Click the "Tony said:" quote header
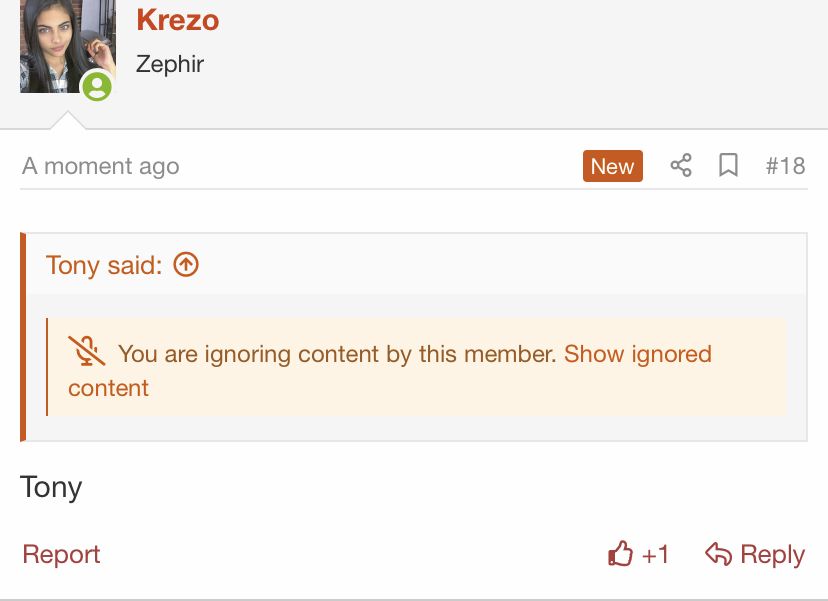Screen dimensions: 828x601 point(103,265)
